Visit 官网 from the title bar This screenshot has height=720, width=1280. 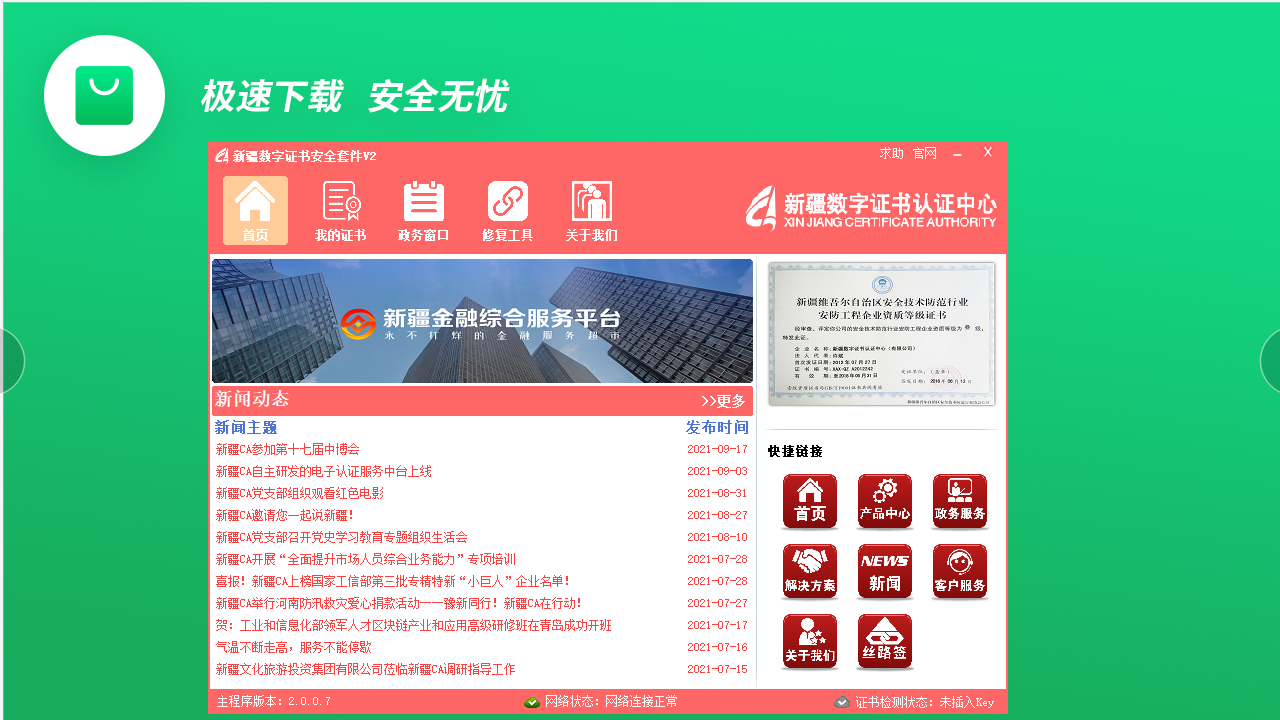point(926,153)
